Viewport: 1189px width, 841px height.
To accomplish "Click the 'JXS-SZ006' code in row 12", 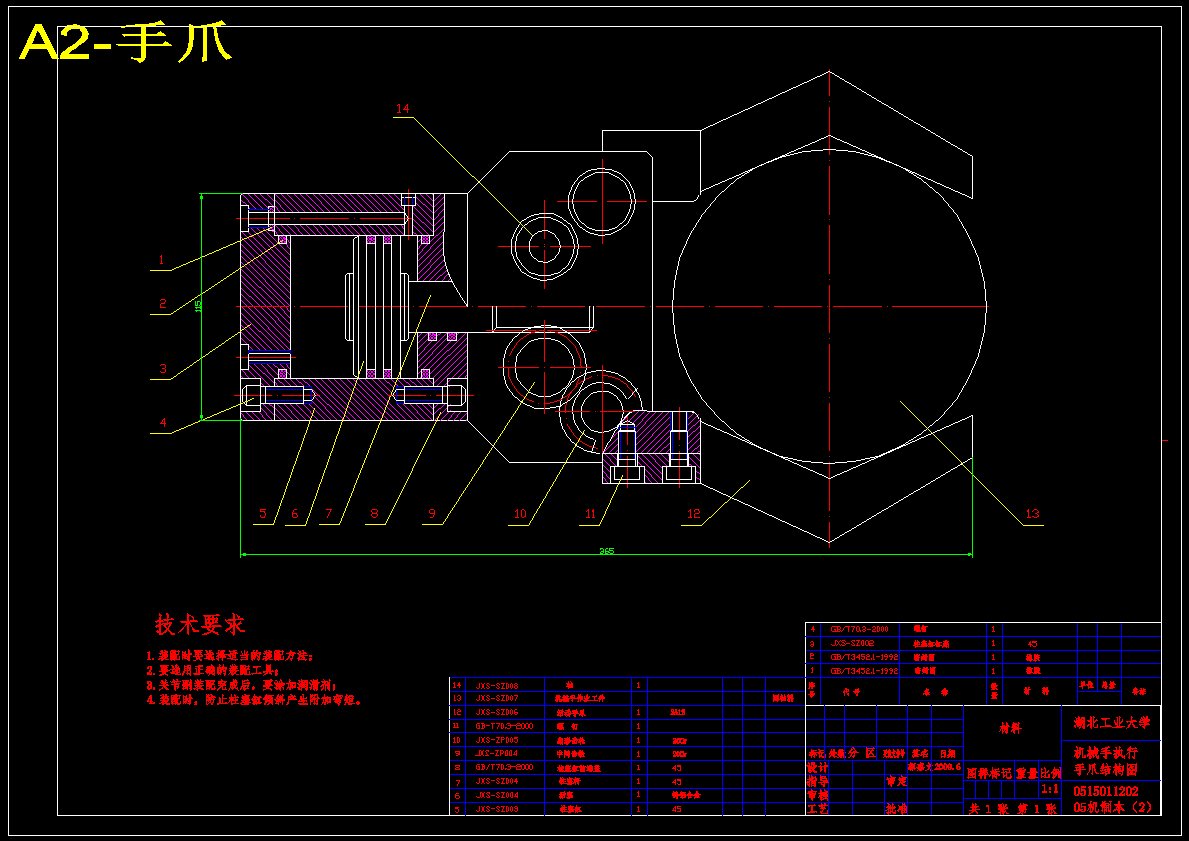I will [497, 713].
